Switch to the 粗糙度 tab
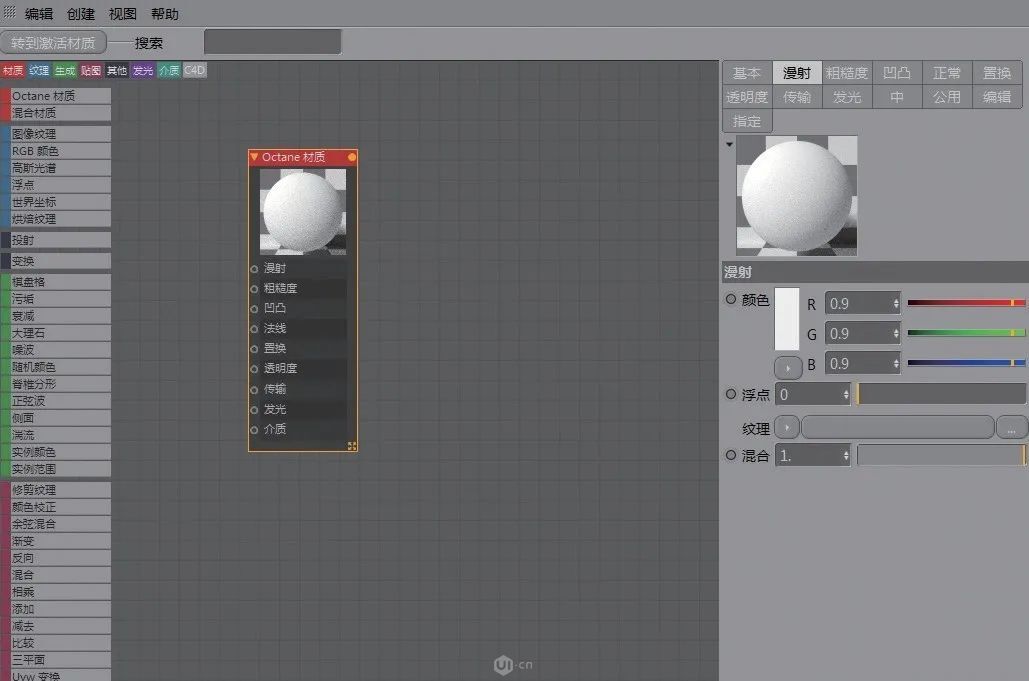This screenshot has height=681, width=1029. (x=847, y=73)
